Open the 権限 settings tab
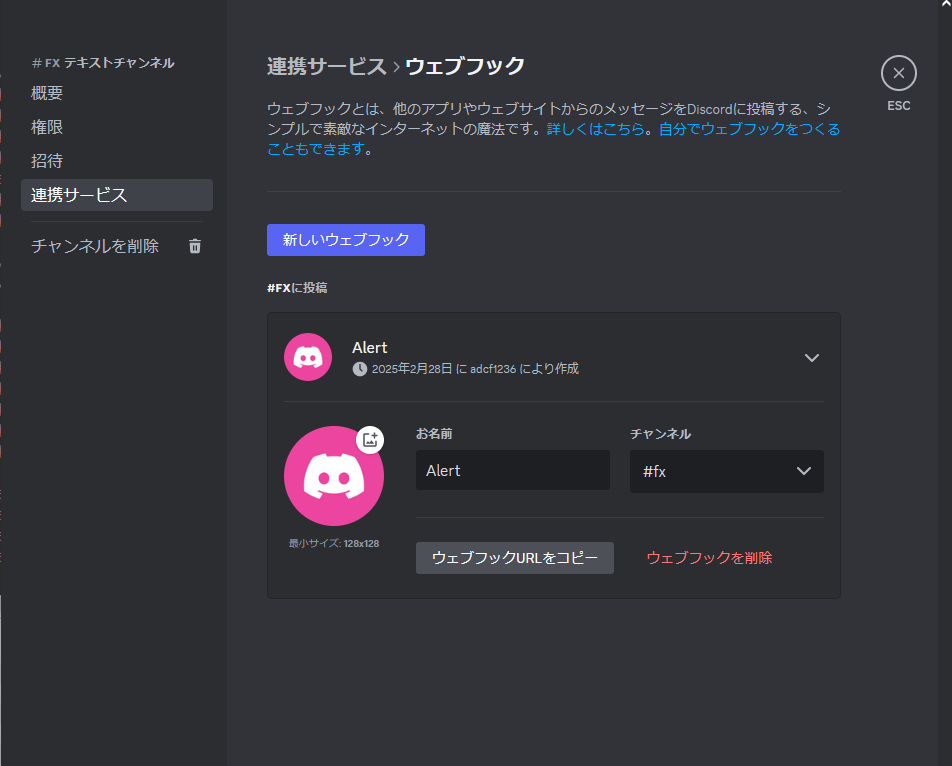 (x=117, y=127)
